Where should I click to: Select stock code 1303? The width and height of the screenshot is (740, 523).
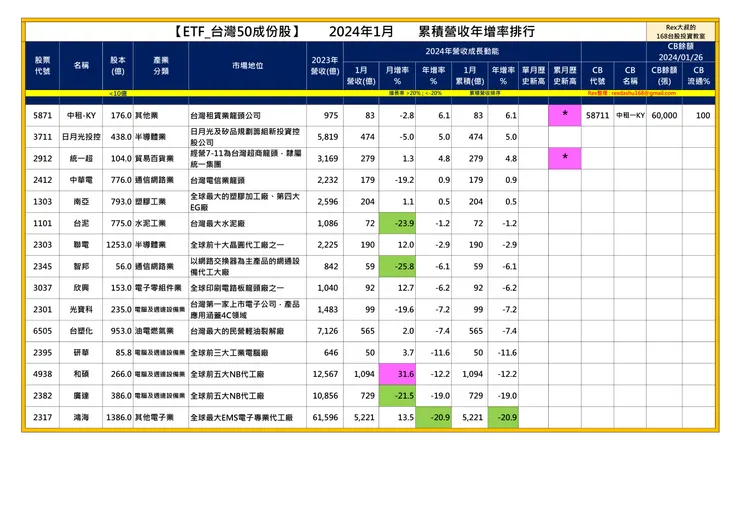42,202
